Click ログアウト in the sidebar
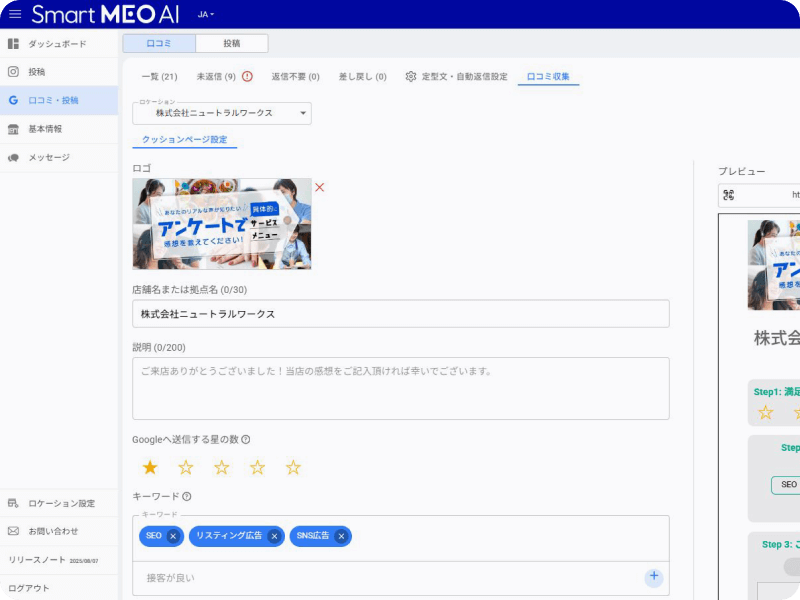The image size is (800, 600). click(28, 588)
